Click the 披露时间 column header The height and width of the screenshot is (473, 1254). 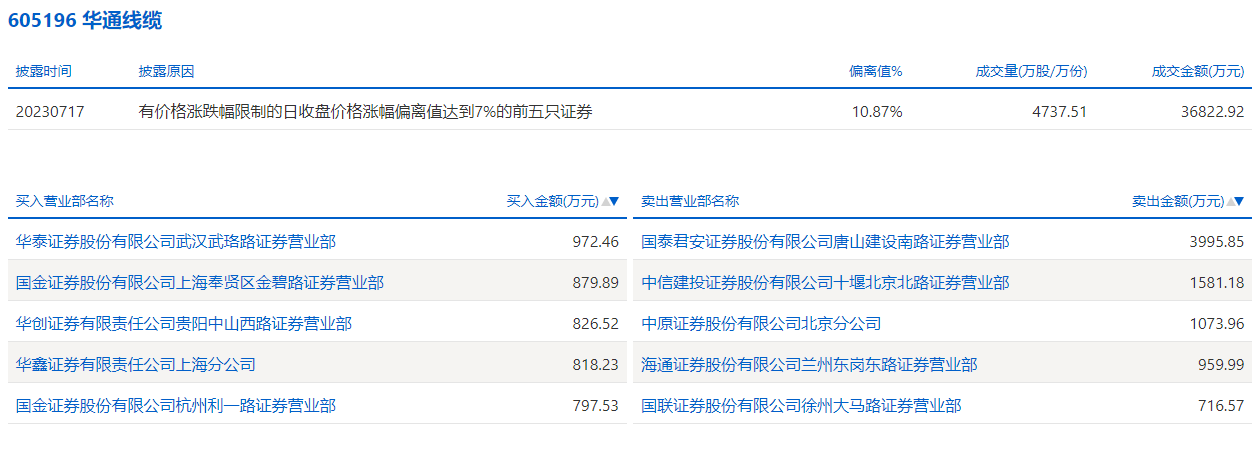[x=44, y=71]
